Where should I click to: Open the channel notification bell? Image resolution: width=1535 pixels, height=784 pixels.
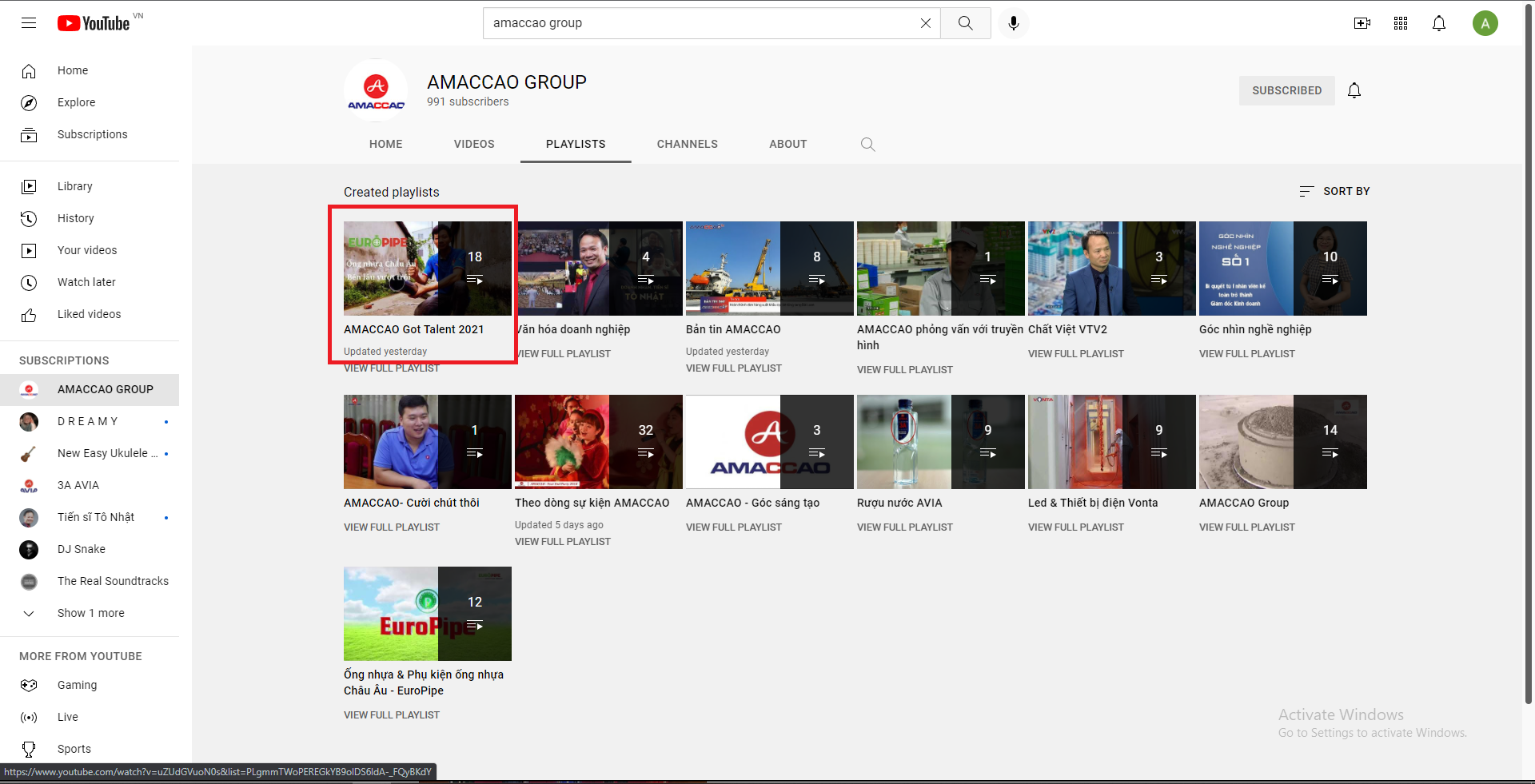[x=1354, y=90]
